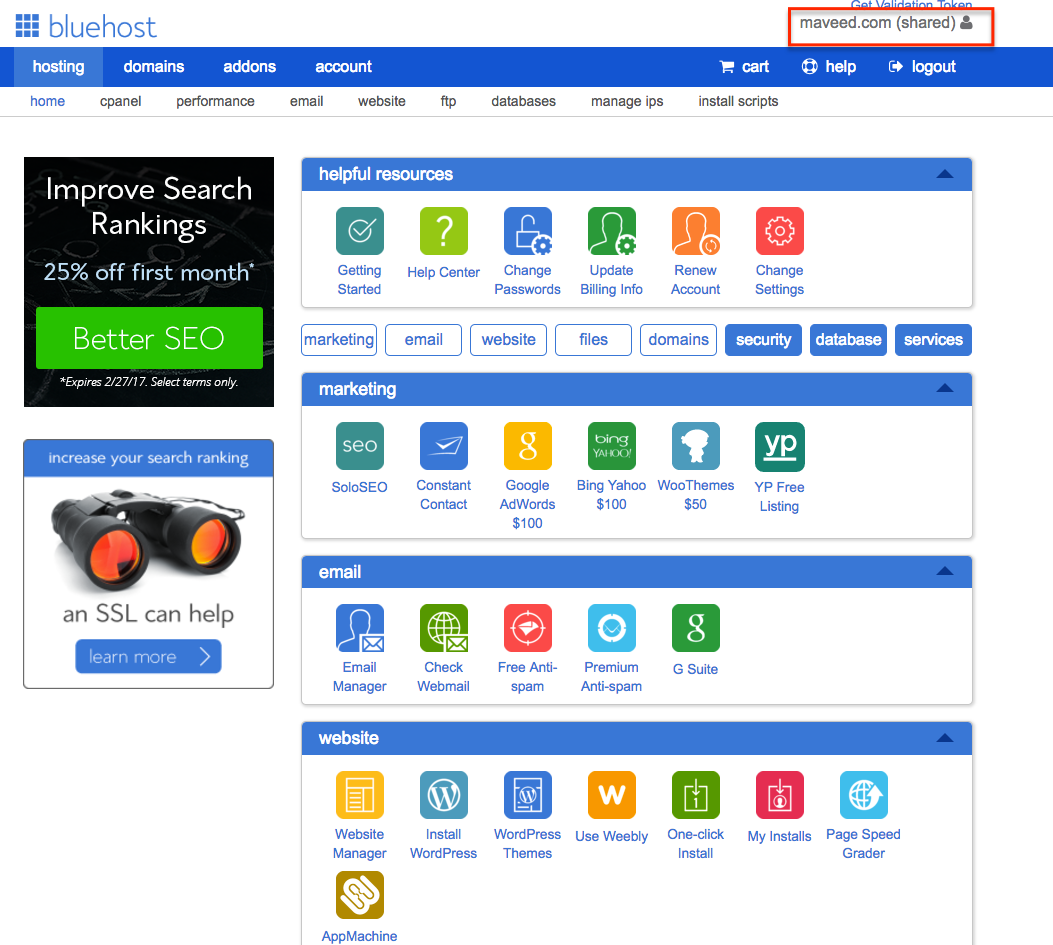Open the cpanel submenu item

click(x=120, y=101)
